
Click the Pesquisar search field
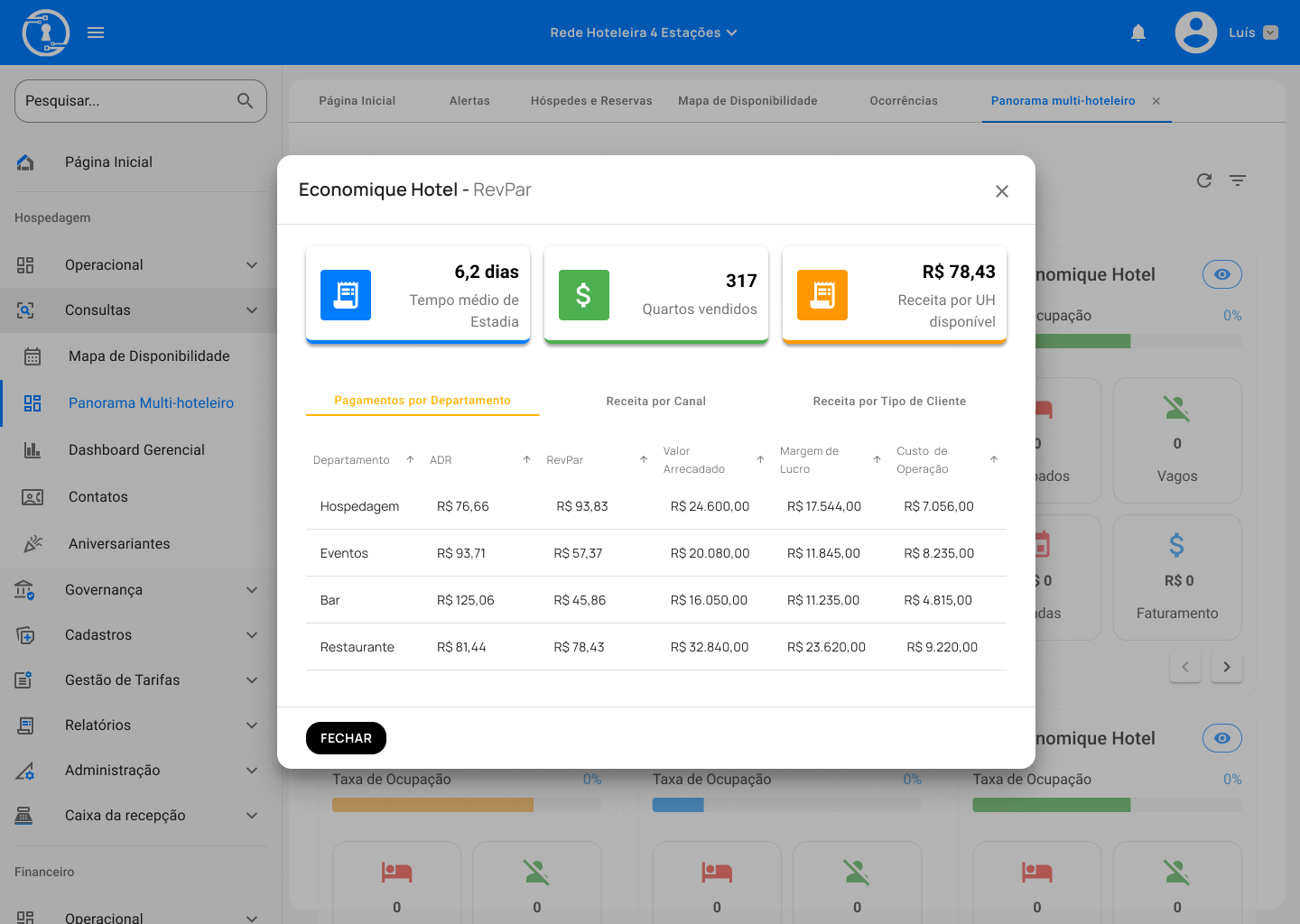pyautogui.click(x=125, y=101)
